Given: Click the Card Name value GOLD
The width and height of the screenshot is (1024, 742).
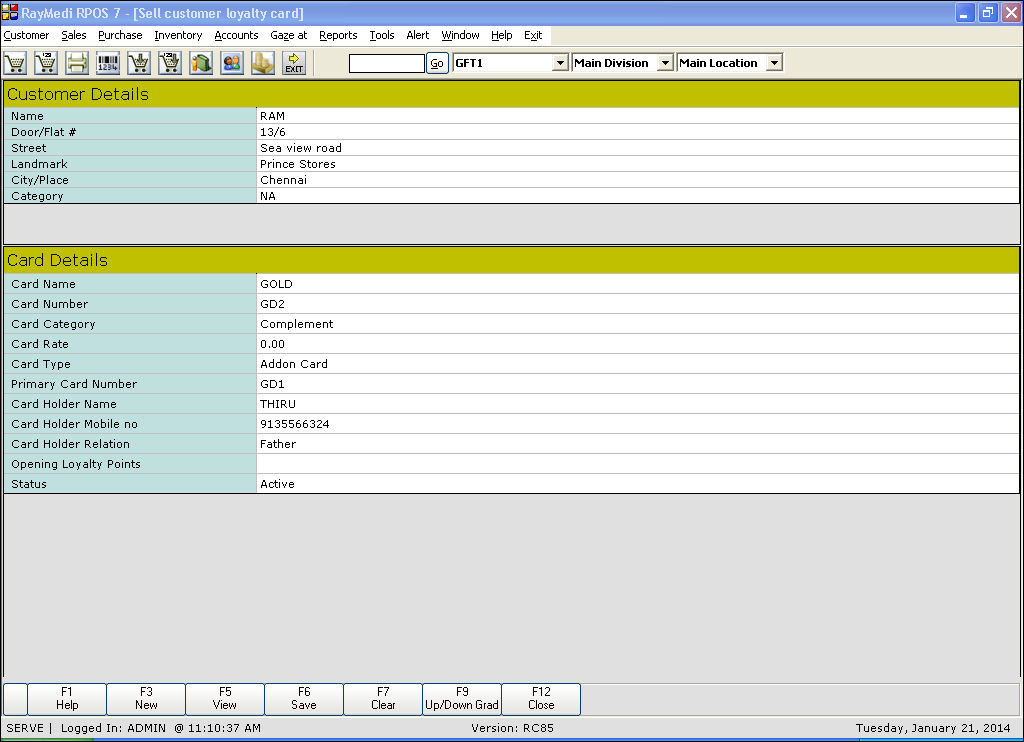Looking at the screenshot, I should pyautogui.click(x=276, y=284).
